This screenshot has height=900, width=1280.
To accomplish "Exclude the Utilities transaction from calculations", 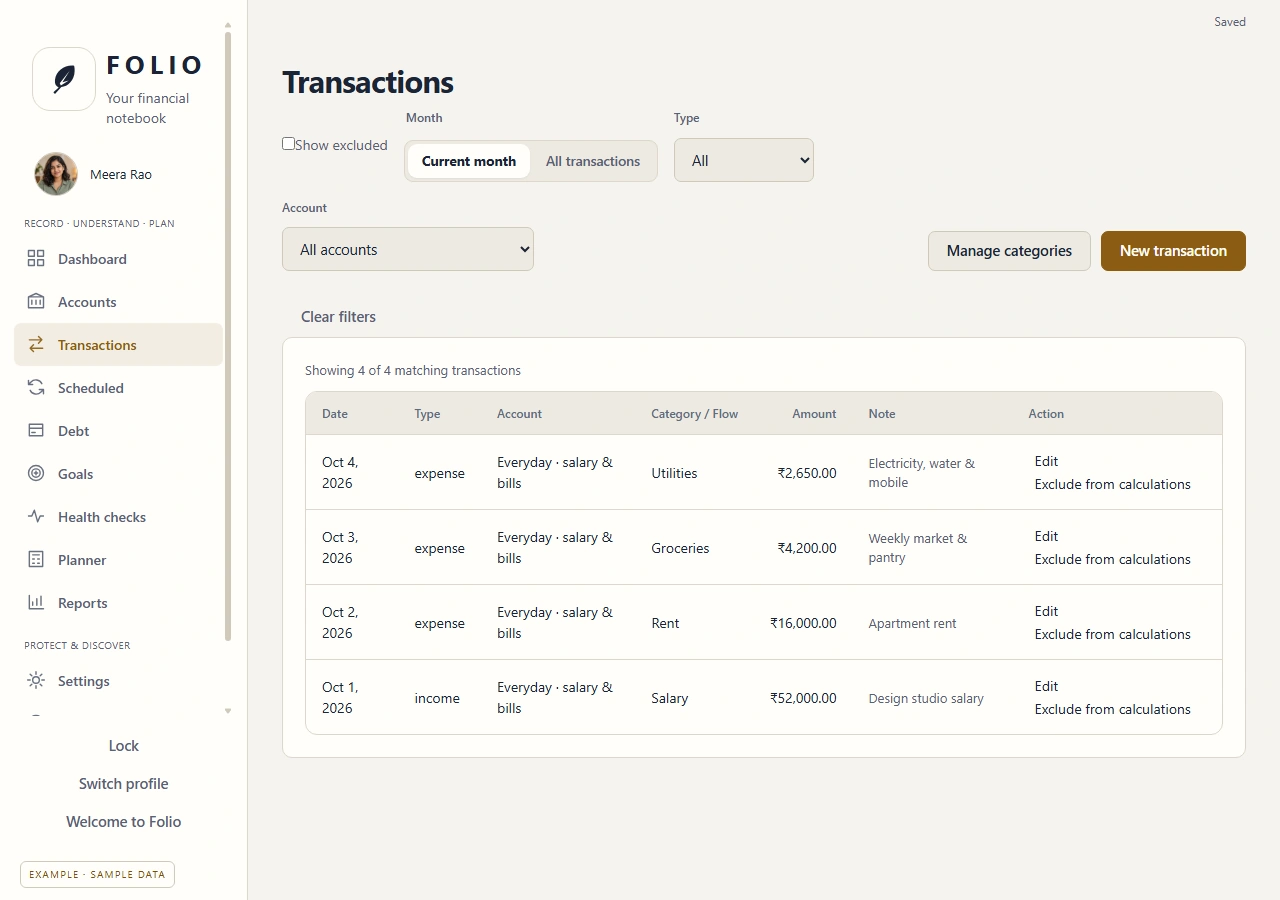I will point(1112,484).
